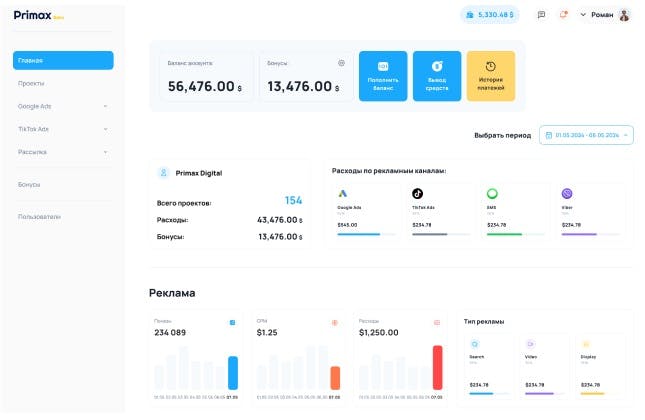Click the yellow Display ad type progress bar
The width and height of the screenshot is (645, 420).
[x=601, y=394]
